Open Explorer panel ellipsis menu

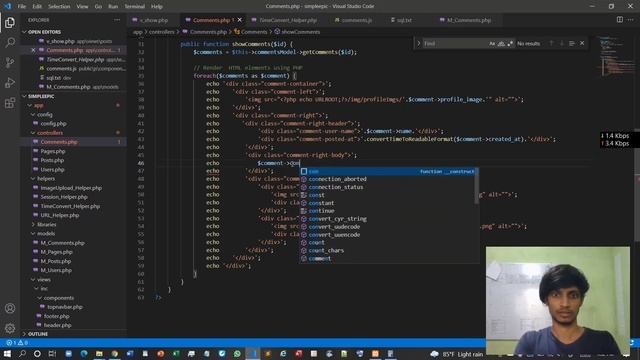(x=117, y=20)
